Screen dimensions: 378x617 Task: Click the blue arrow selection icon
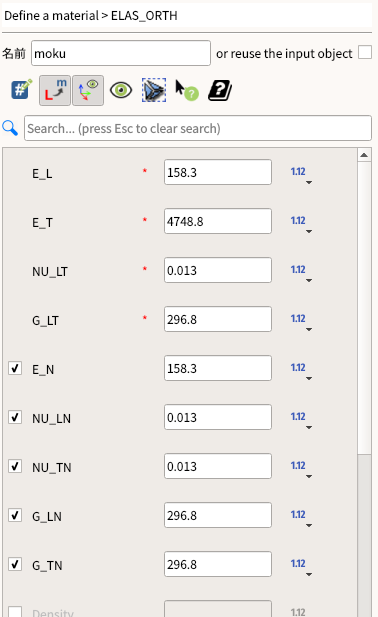coord(154,91)
